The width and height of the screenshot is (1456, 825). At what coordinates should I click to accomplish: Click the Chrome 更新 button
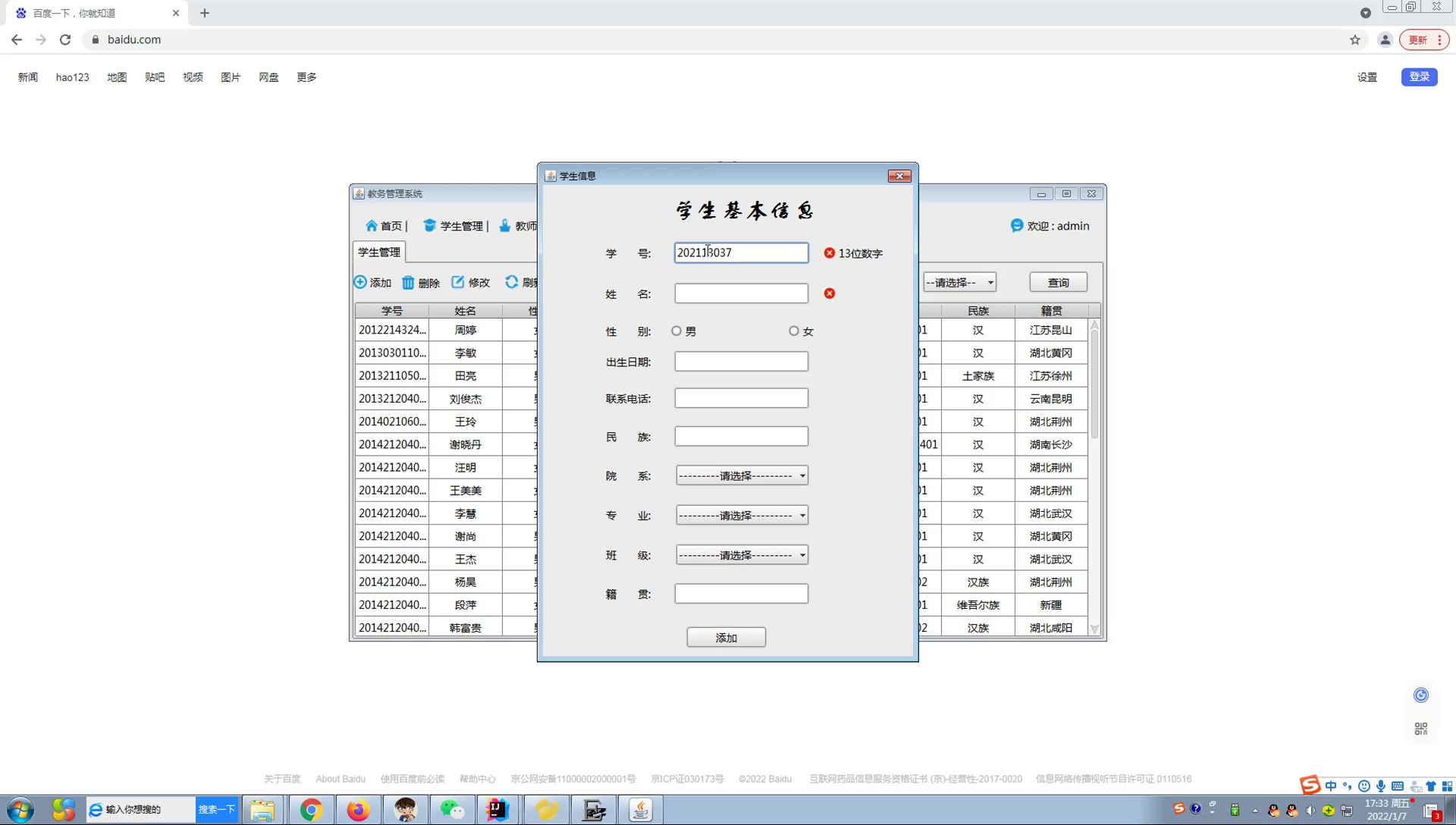coord(1424,39)
